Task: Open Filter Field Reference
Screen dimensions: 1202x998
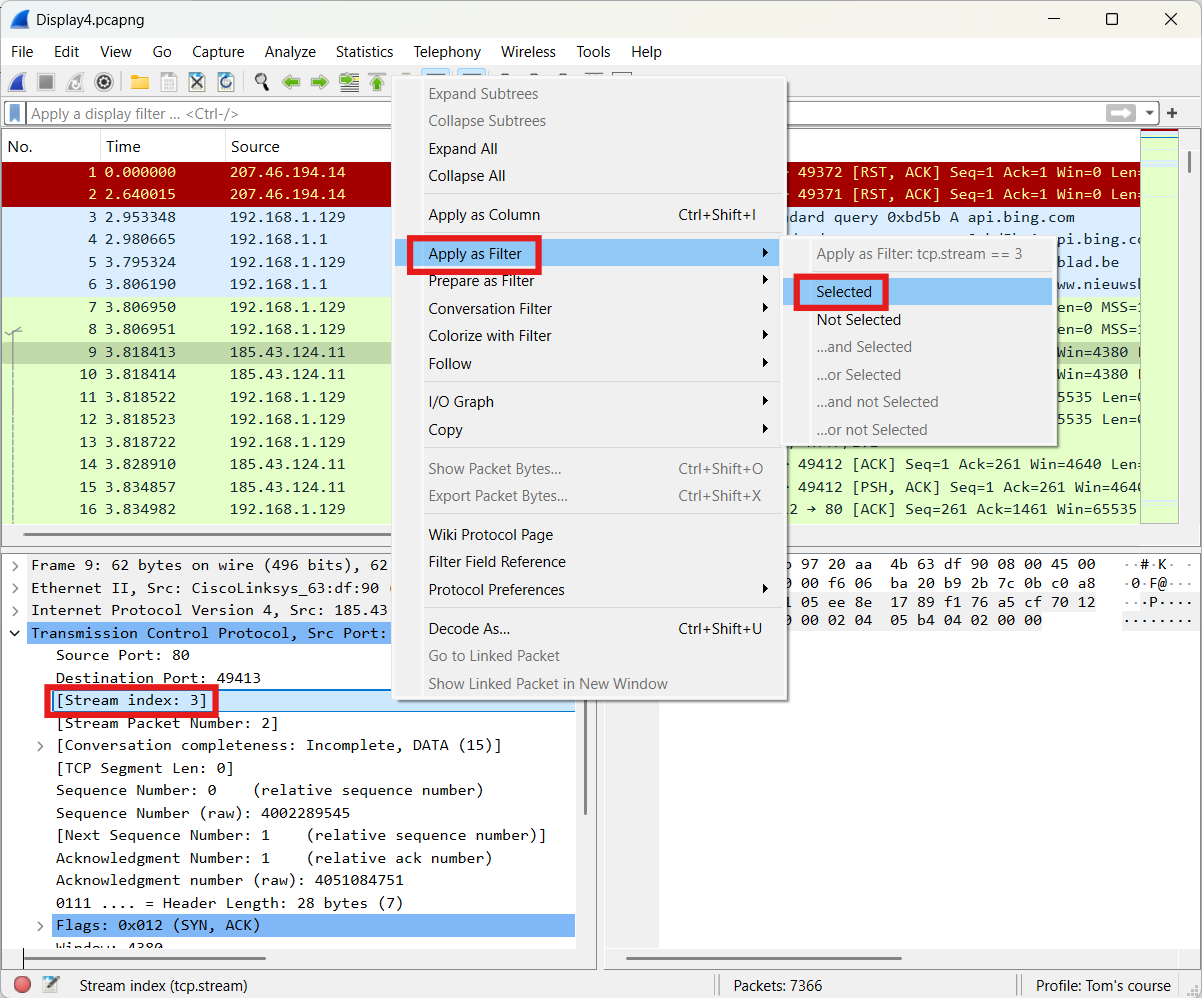Action: pyautogui.click(x=587, y=562)
